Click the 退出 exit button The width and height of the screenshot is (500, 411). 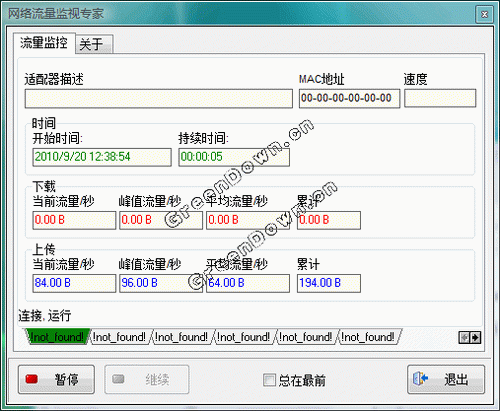(446, 379)
